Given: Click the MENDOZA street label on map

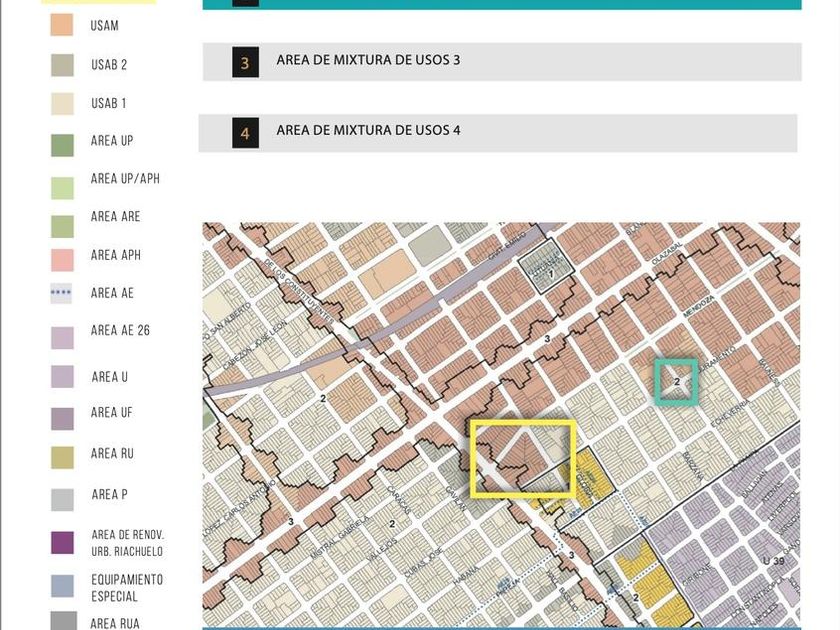Looking at the screenshot, I should [699, 306].
